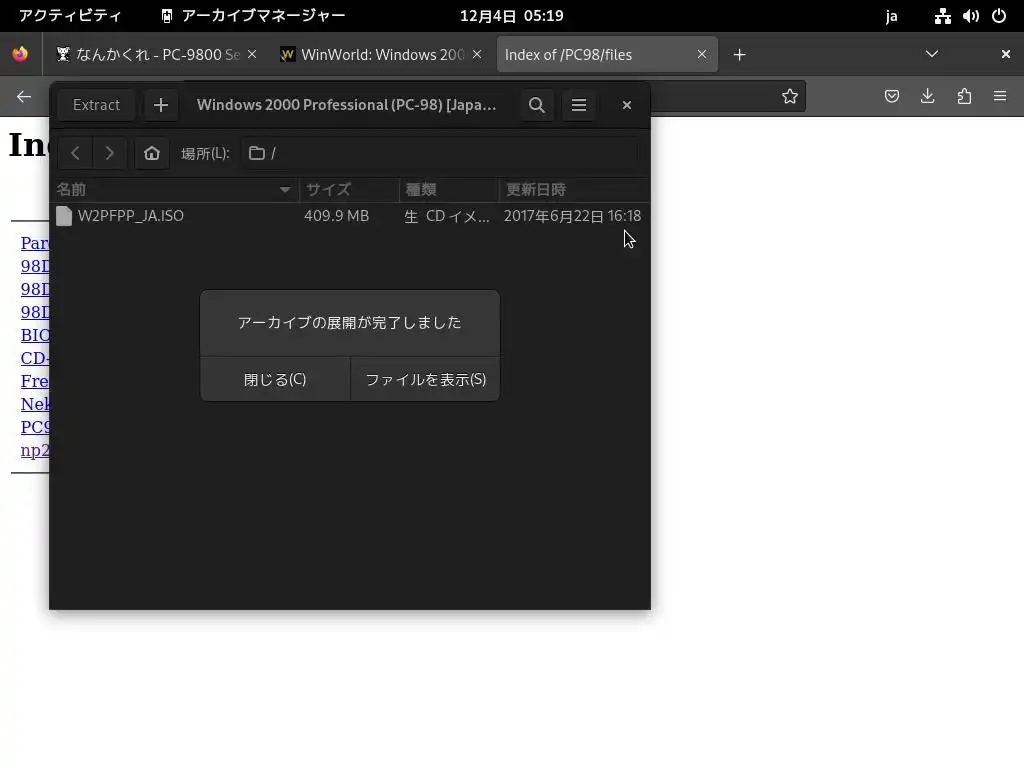Sort by the 名前 column header
The width and height of the screenshot is (1024, 768).
[x=174, y=189]
